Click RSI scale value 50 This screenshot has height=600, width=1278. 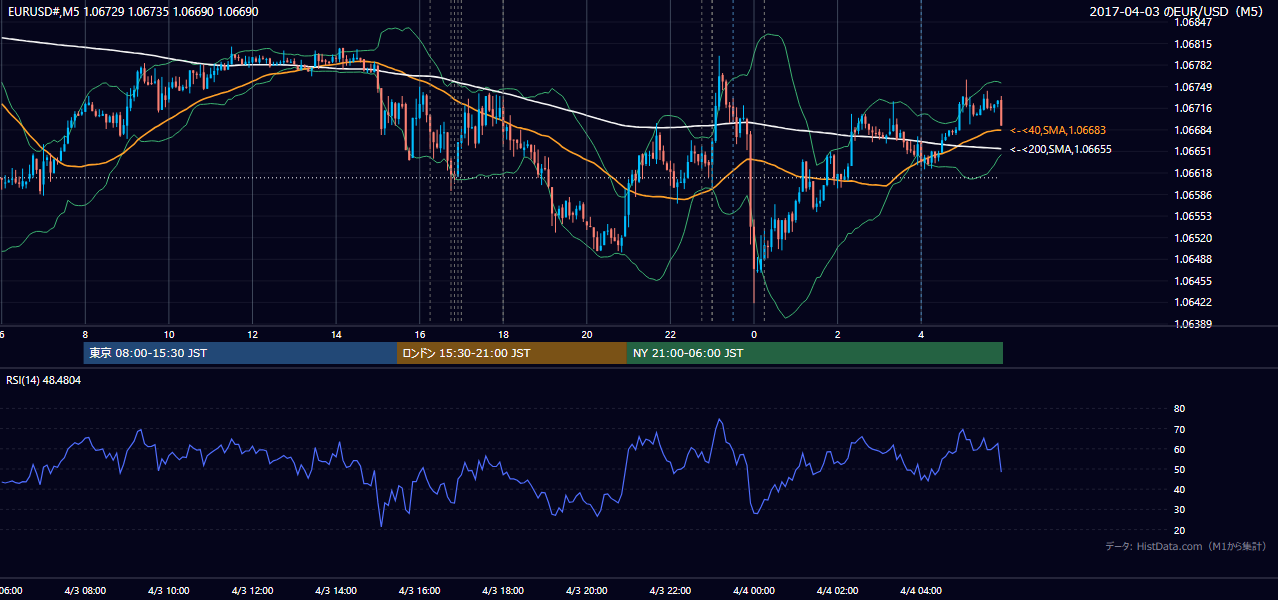tap(1179, 469)
